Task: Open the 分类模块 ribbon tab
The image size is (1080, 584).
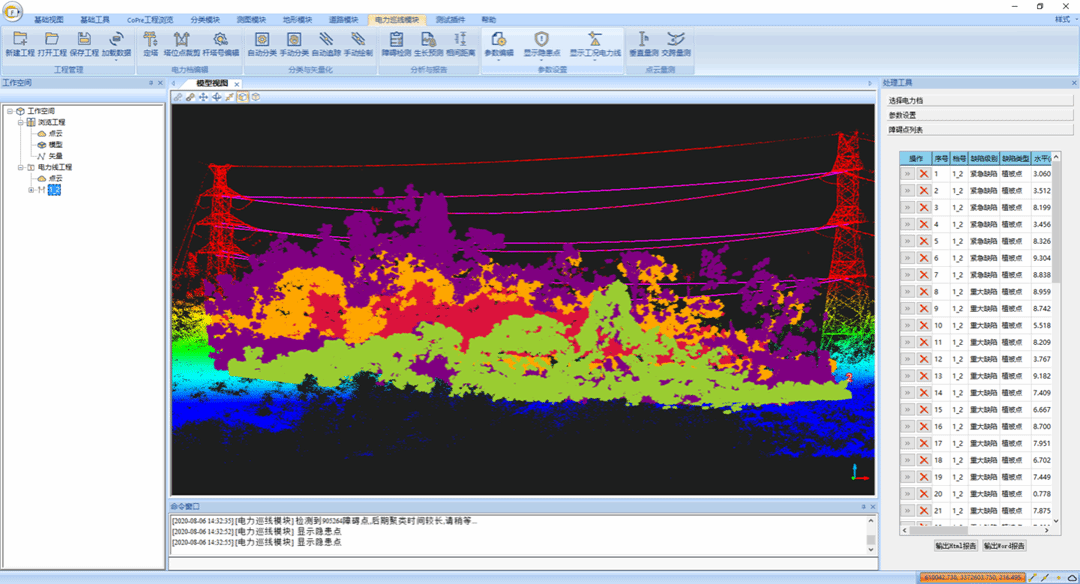Action: click(205, 20)
